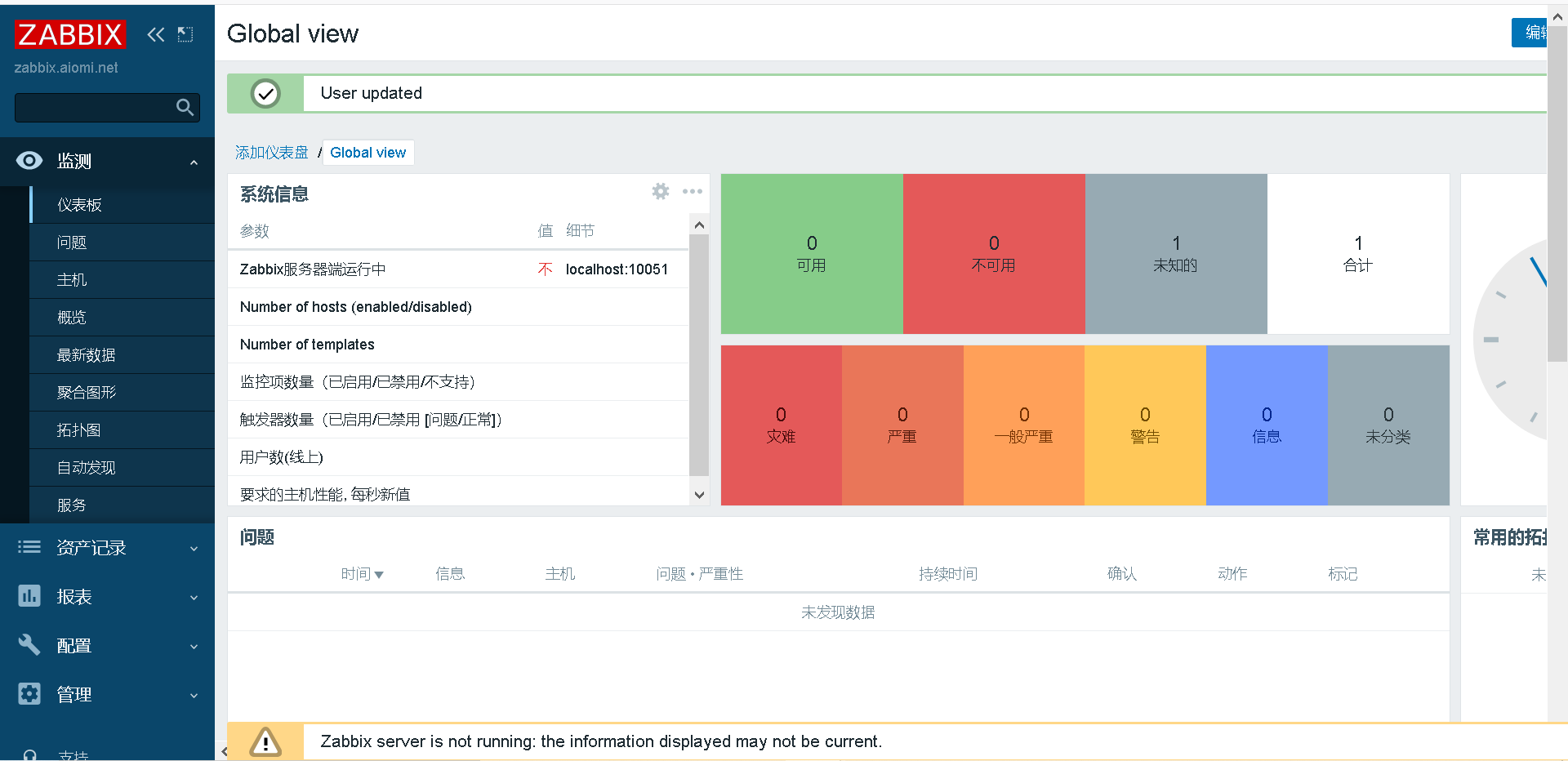Viewport: 1568px width, 761px height.
Task: Collapse the sidebar with double-chevron icon
Action: (x=155, y=34)
